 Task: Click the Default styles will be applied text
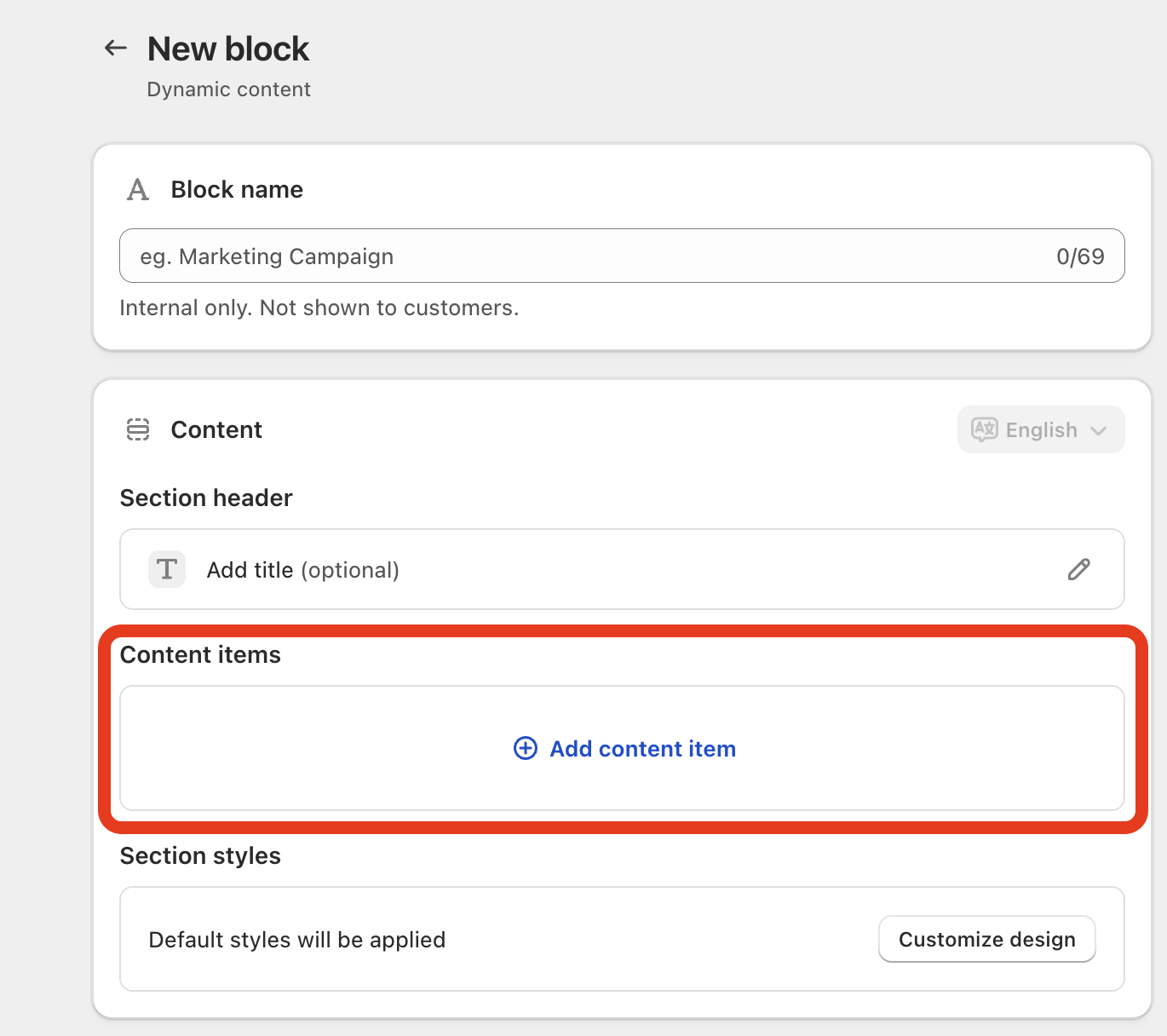[x=296, y=940]
